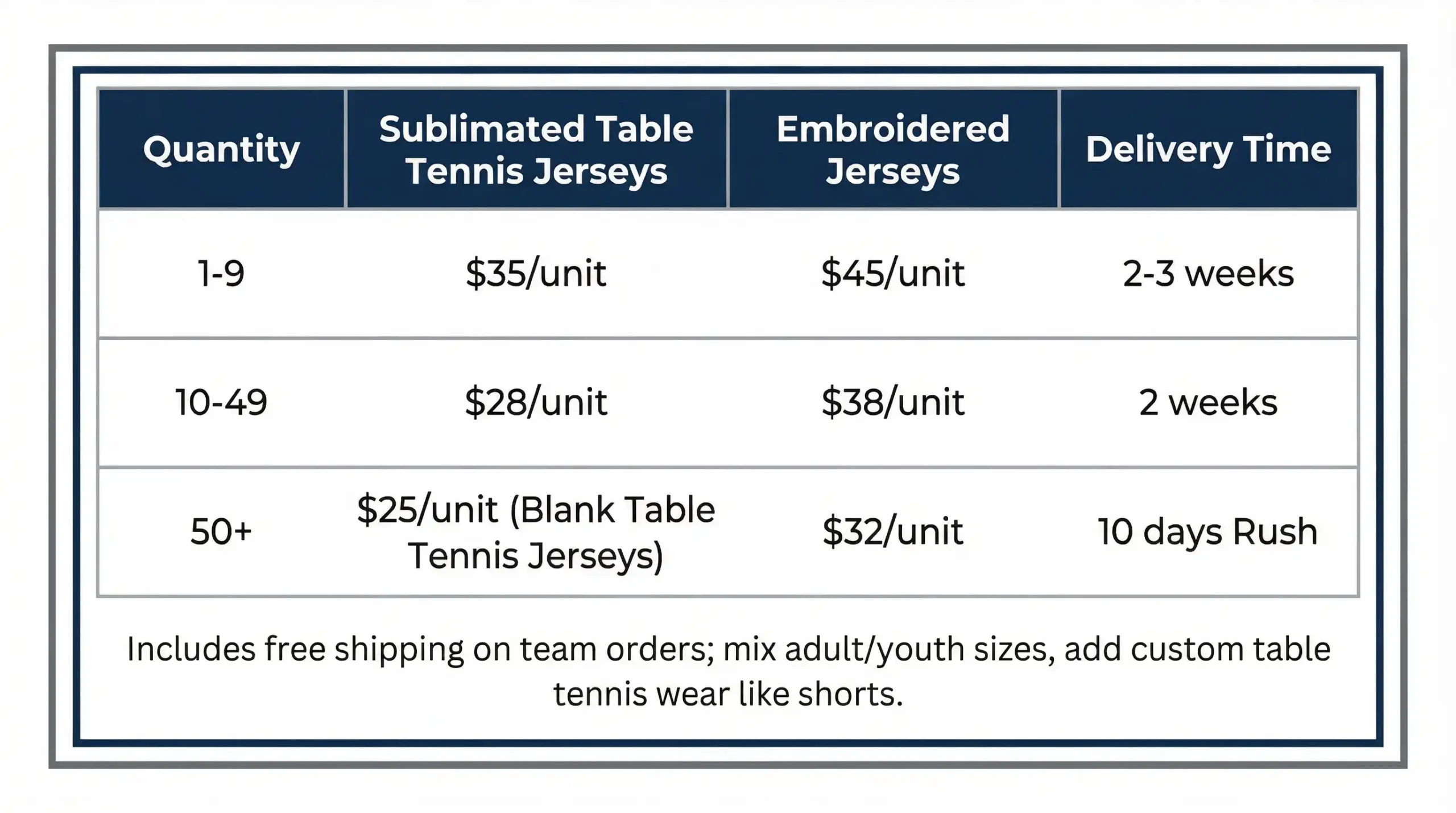
Task: Select the 'mix adult/youth sizes' phrase
Action: pyautogui.click(x=887, y=649)
